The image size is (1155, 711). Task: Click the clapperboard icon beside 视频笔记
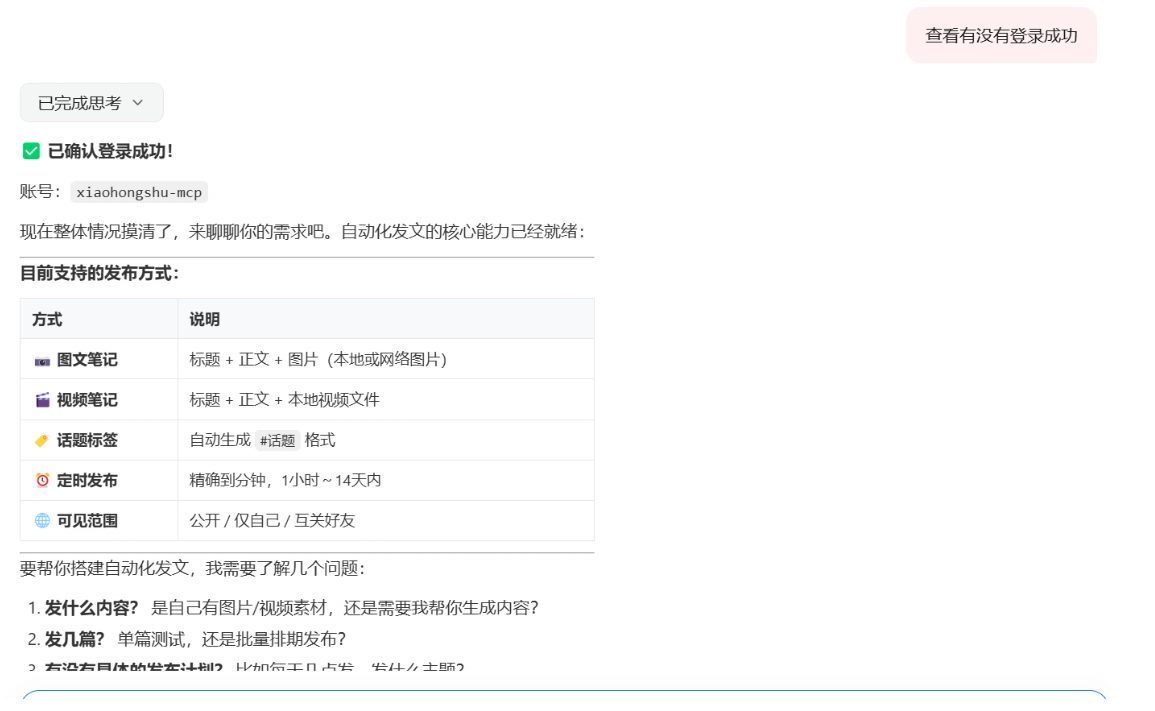click(42, 400)
